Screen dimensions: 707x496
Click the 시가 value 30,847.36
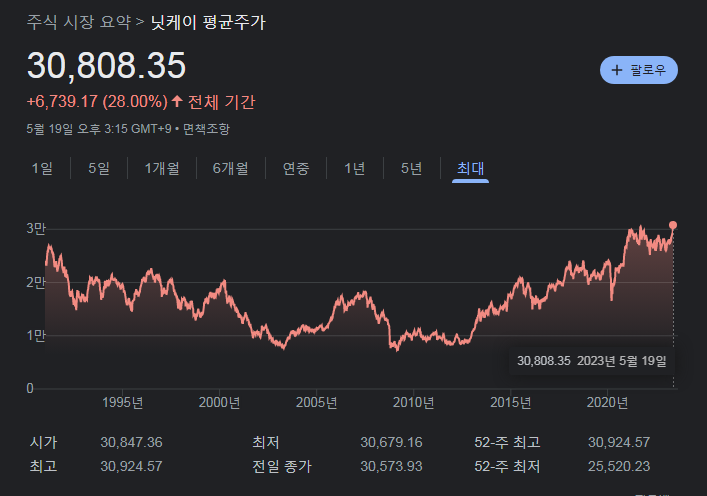pyautogui.click(x=131, y=442)
